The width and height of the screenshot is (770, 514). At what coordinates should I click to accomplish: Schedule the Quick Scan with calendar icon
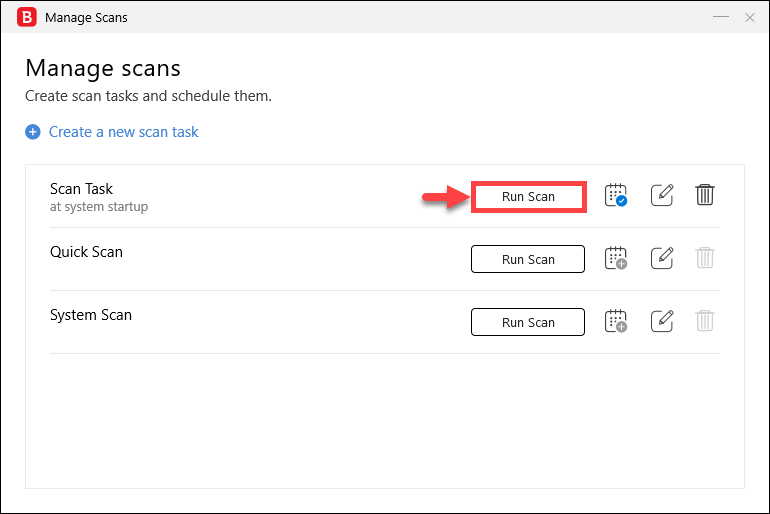click(616, 258)
